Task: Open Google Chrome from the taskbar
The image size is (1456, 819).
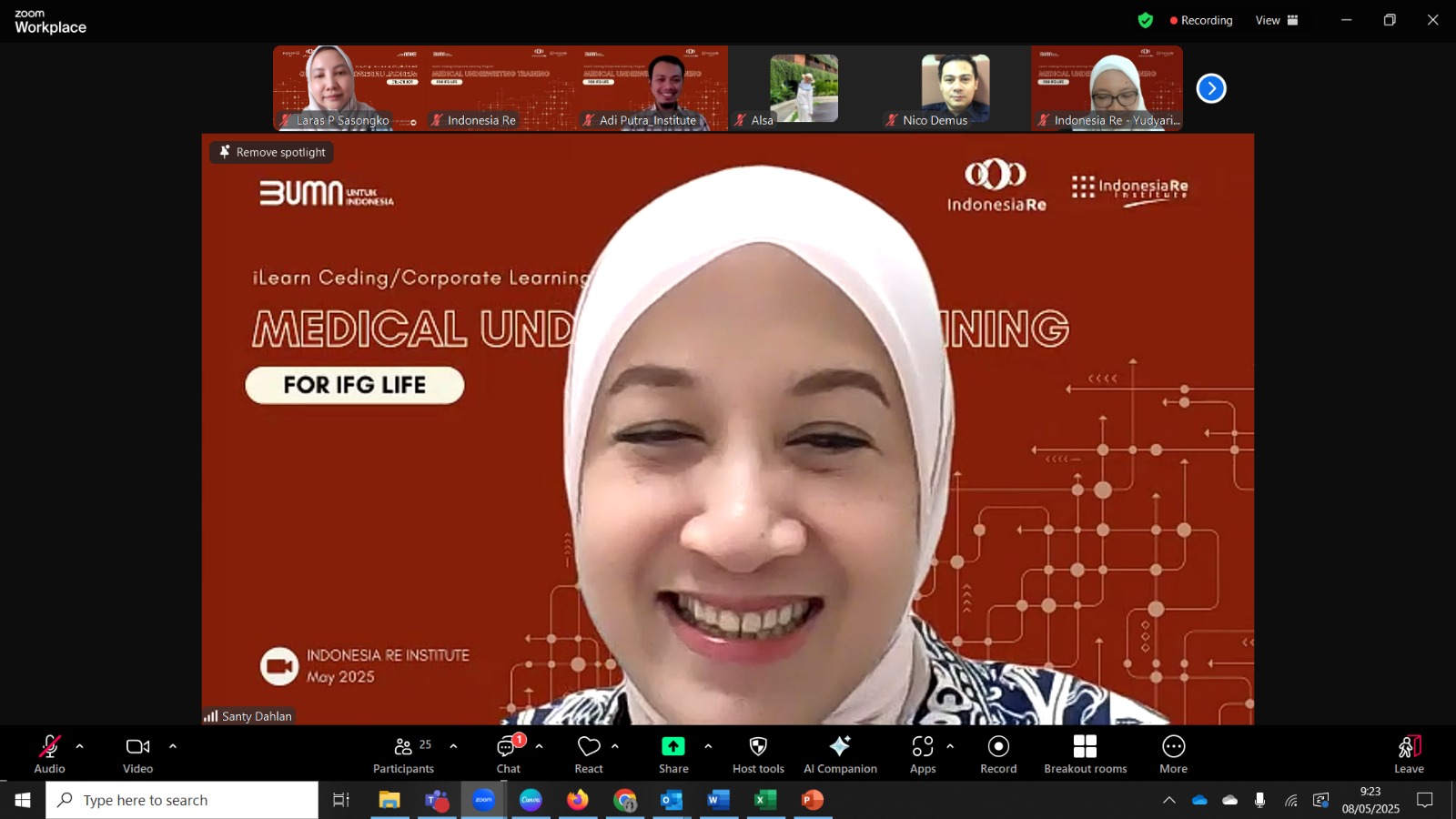Action: 625,800
